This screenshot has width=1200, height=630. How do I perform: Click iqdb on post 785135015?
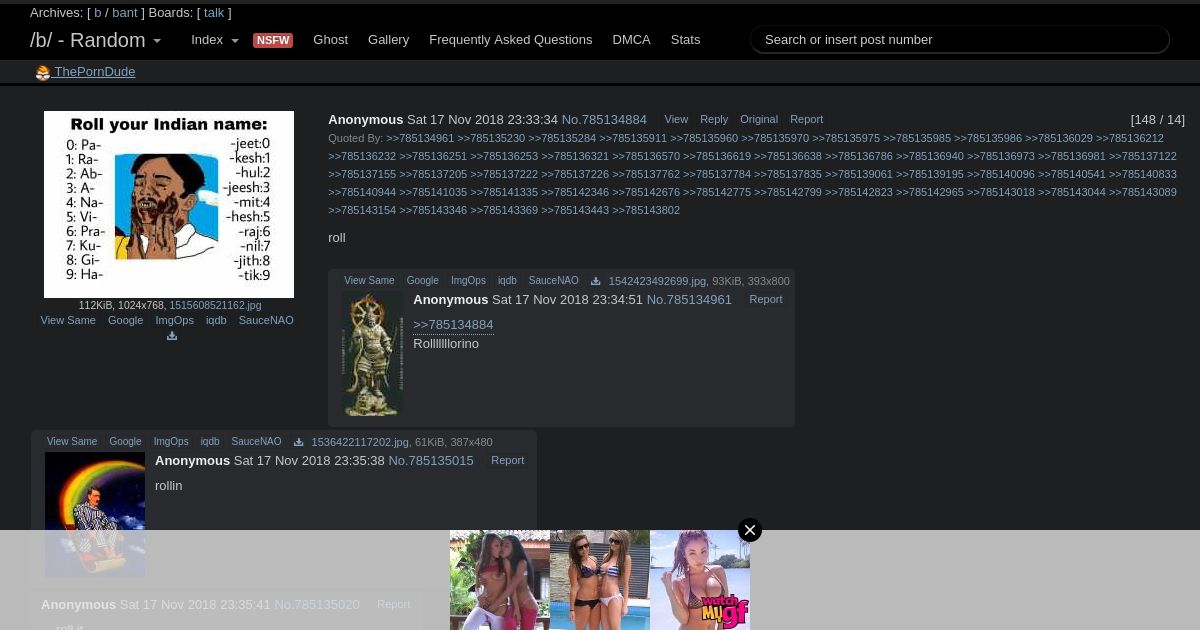pyautogui.click(x=210, y=442)
